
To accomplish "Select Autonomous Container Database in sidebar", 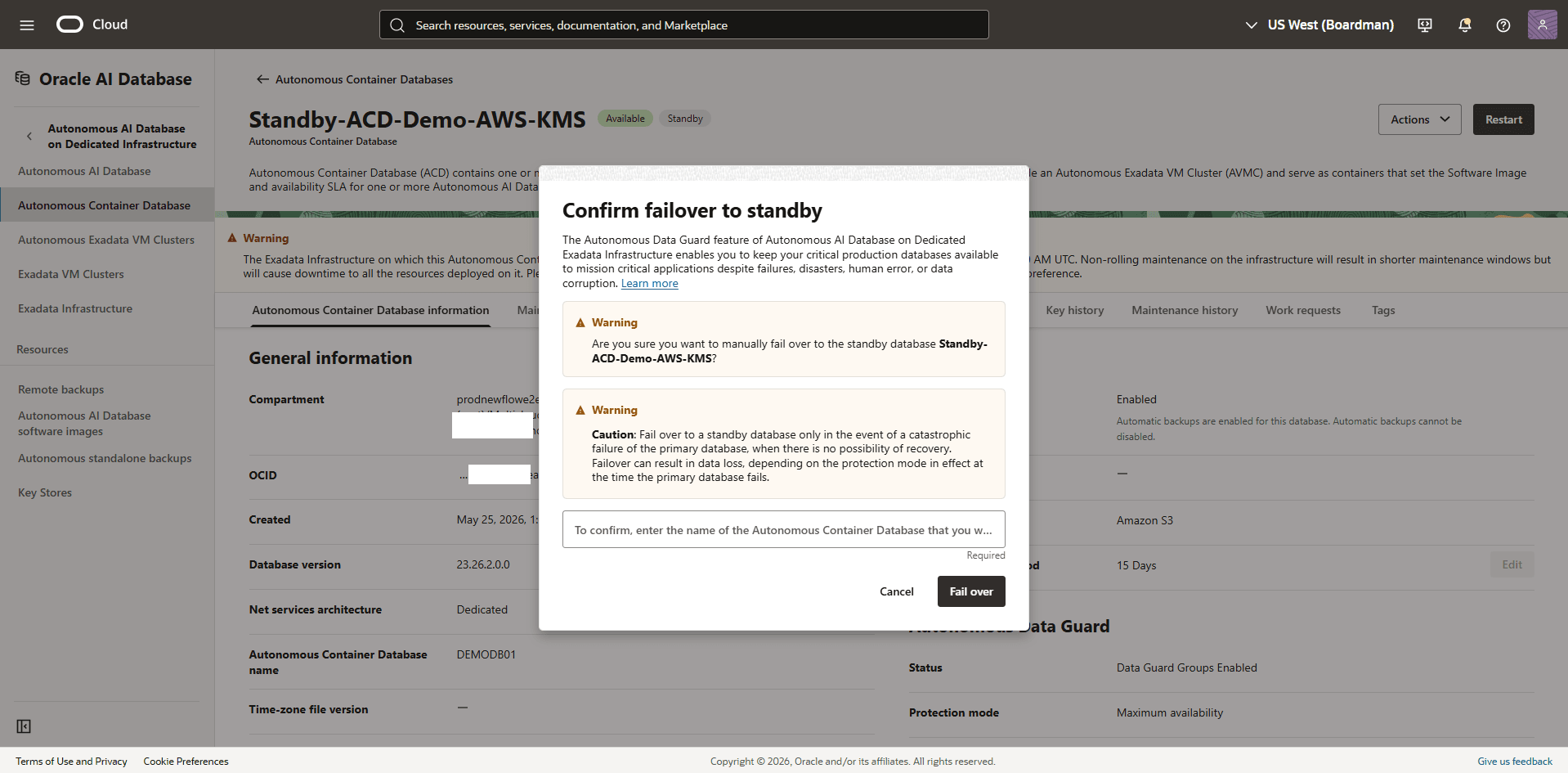I will 107,205.
